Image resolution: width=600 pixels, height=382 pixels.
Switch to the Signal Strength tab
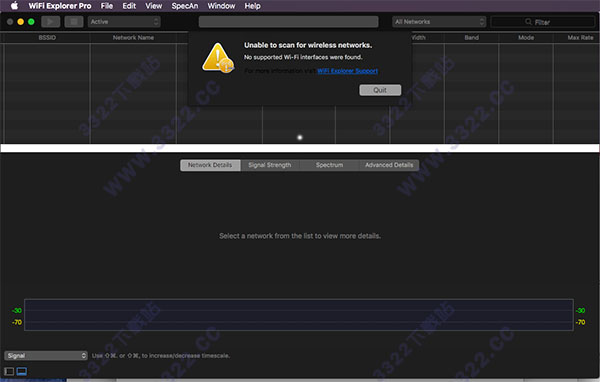point(270,165)
